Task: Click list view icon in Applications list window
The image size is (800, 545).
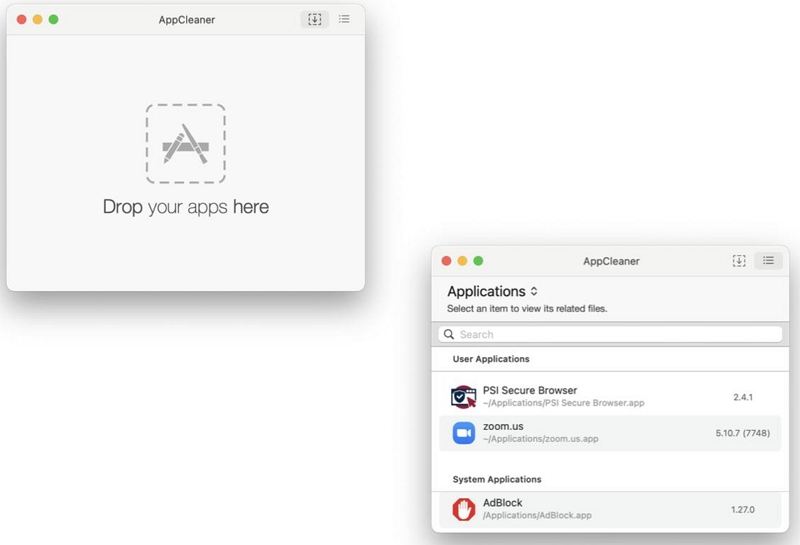Action: (768, 261)
